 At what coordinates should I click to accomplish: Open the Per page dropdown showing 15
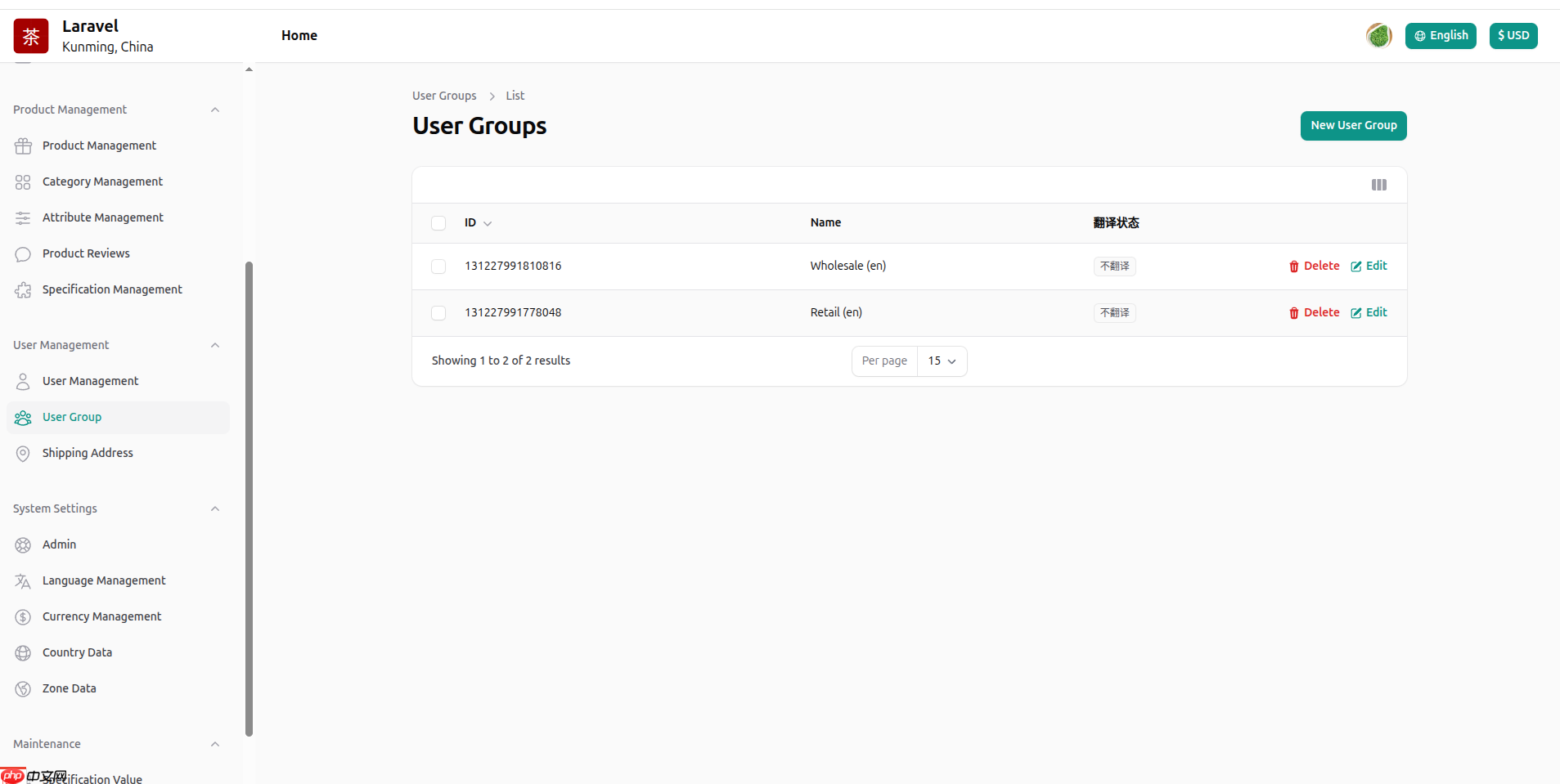tap(942, 361)
